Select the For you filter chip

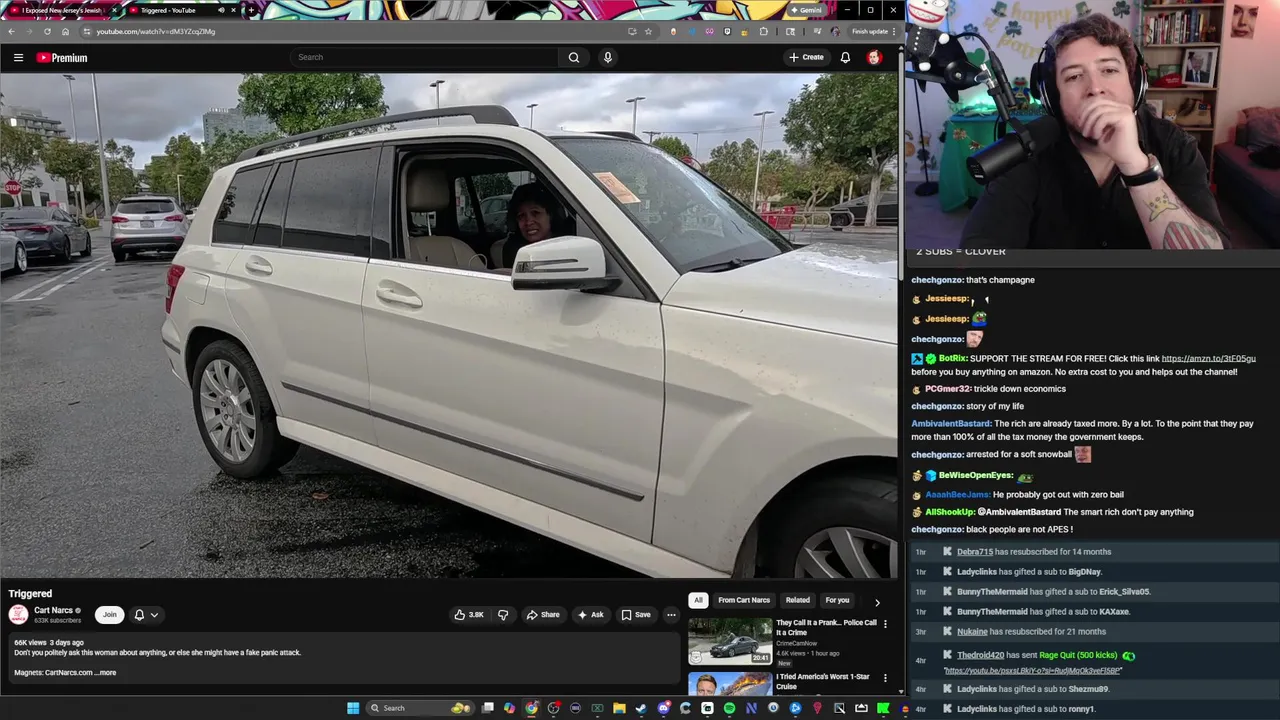point(837,600)
